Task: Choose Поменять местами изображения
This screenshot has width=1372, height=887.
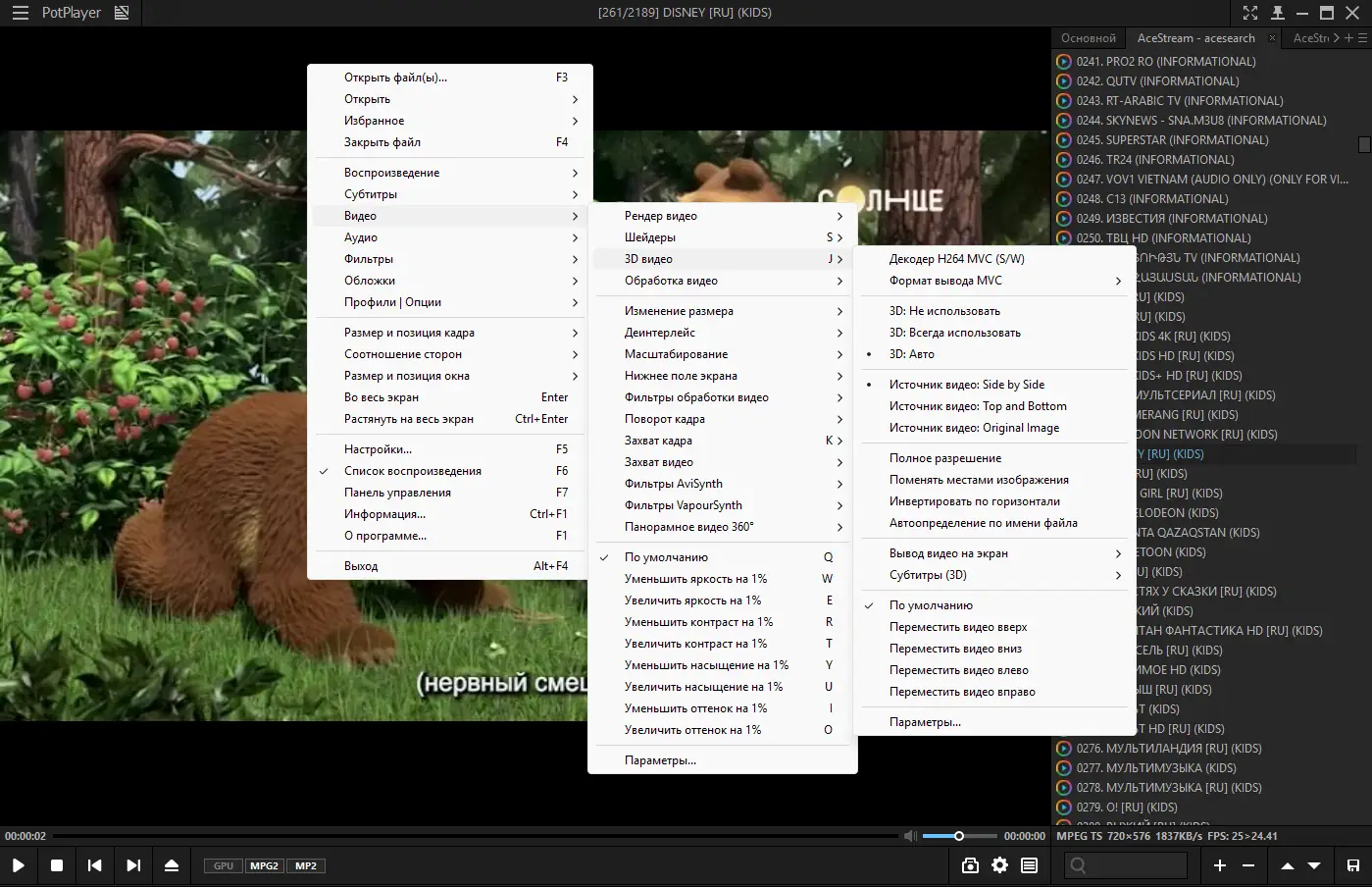Action: (993, 480)
